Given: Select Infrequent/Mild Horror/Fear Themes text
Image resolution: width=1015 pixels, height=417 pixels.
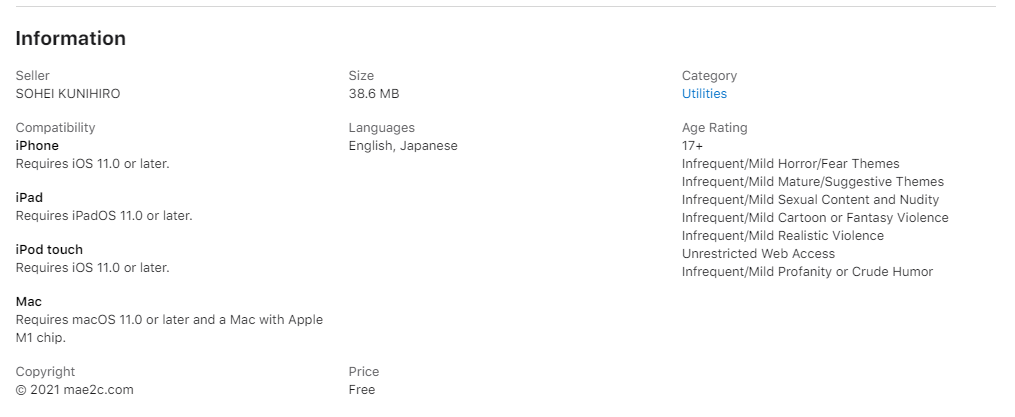Looking at the screenshot, I should pyautogui.click(x=790, y=164).
